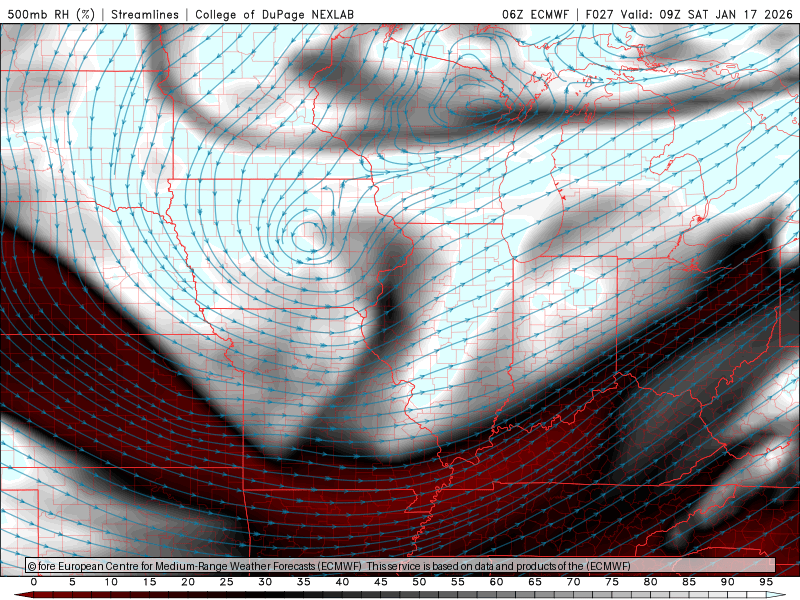Click the "Valid: 09Z SAT JAN 17 2026" text

click(706, 14)
